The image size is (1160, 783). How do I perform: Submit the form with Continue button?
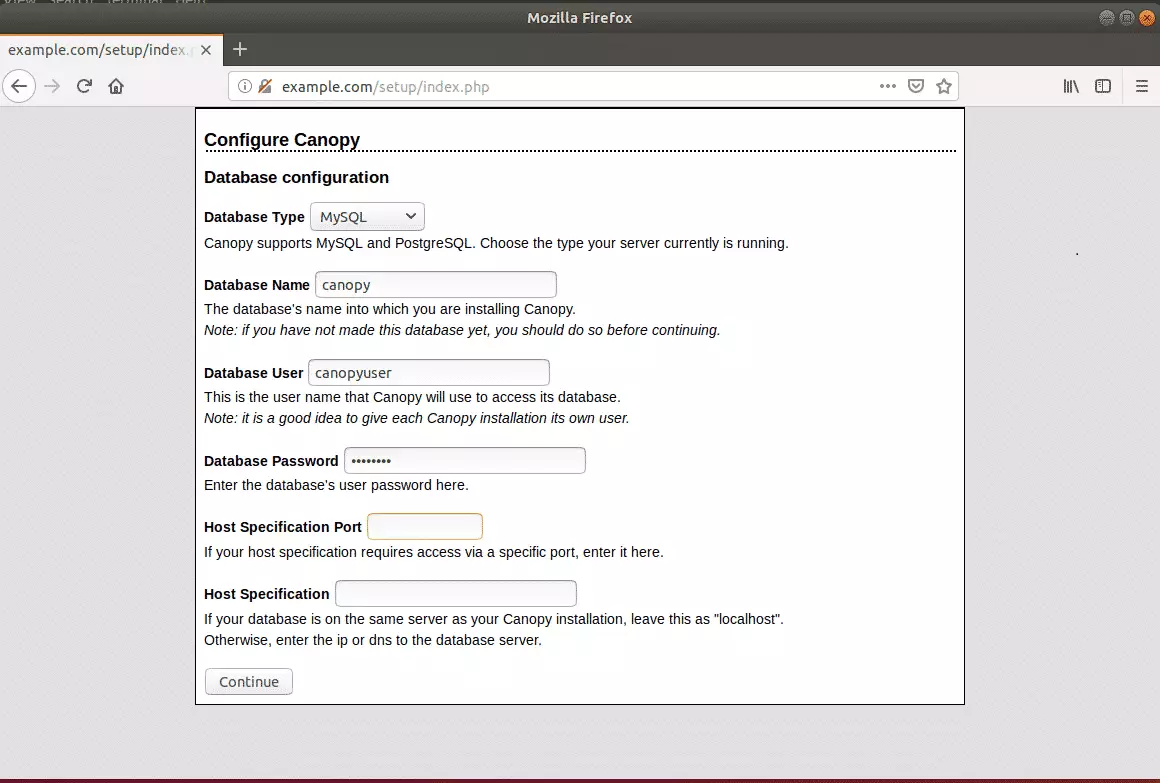coord(249,682)
